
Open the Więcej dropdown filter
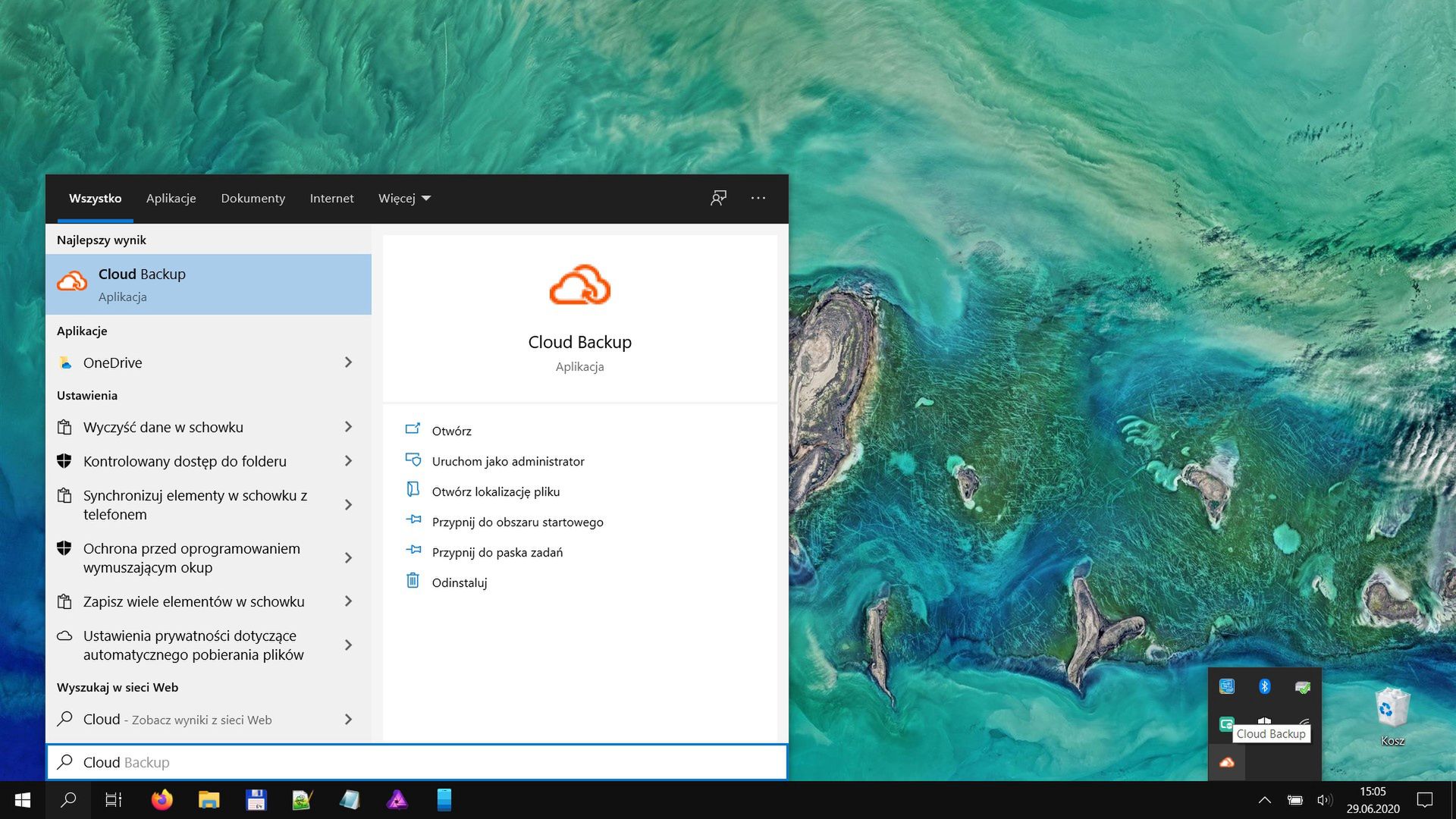pyautogui.click(x=404, y=198)
